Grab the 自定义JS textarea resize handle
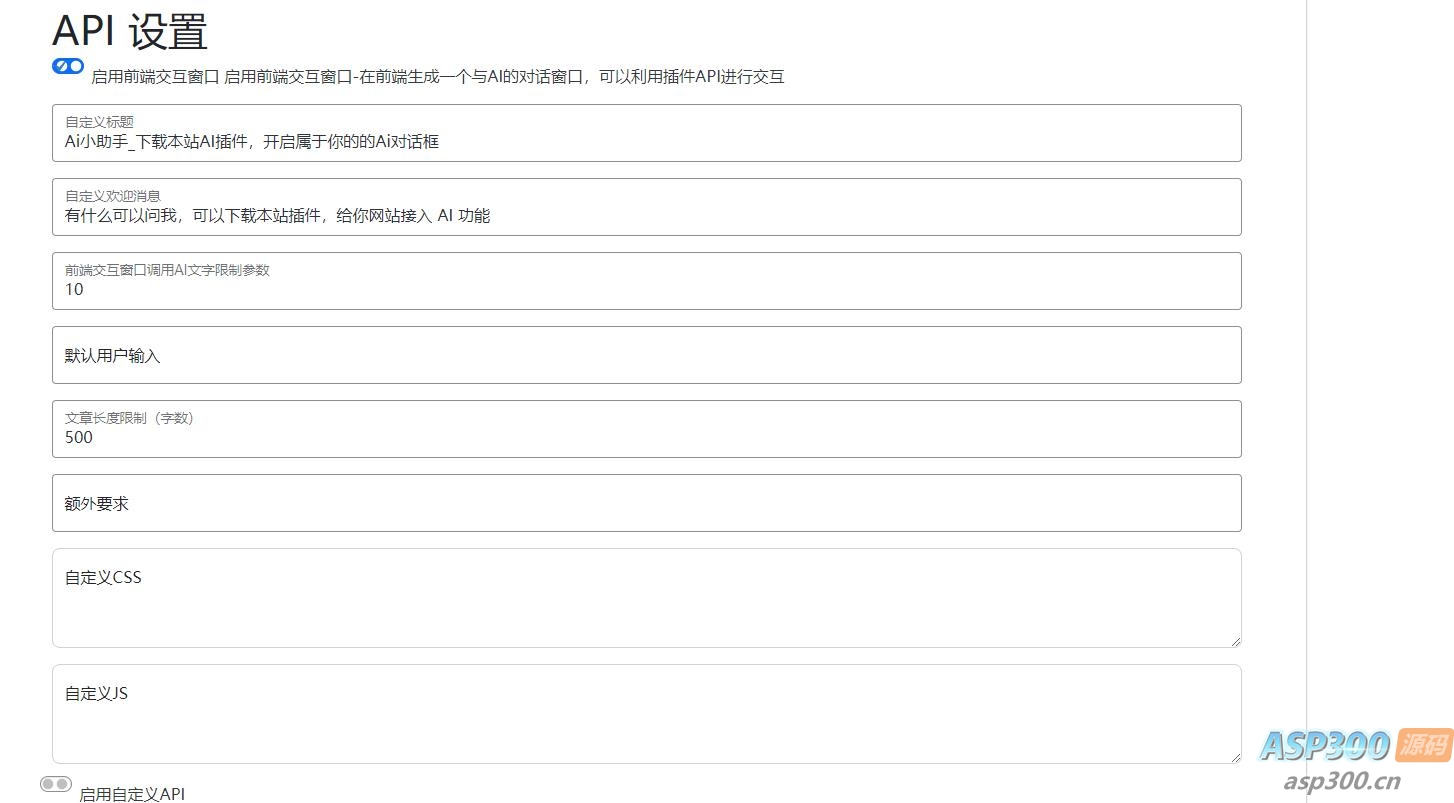 click(1235, 757)
